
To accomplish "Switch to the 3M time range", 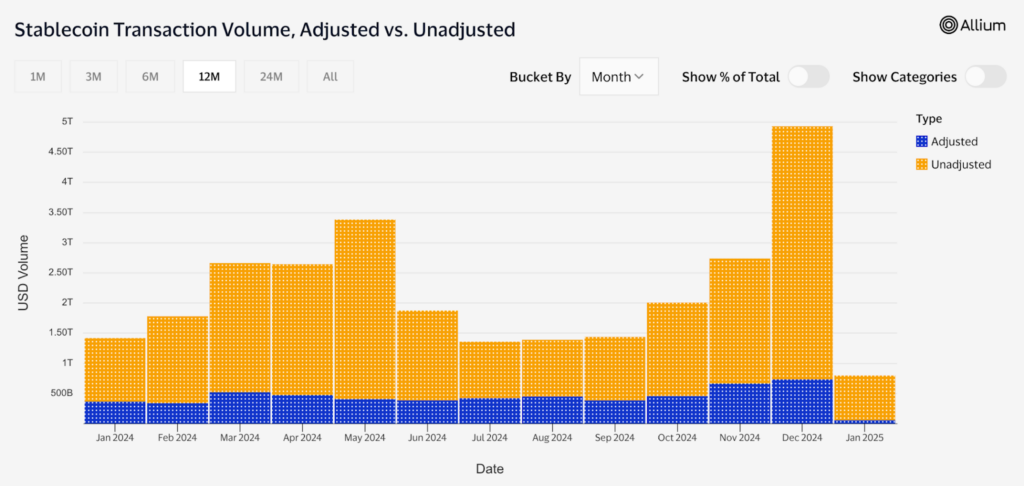I will tap(94, 77).
